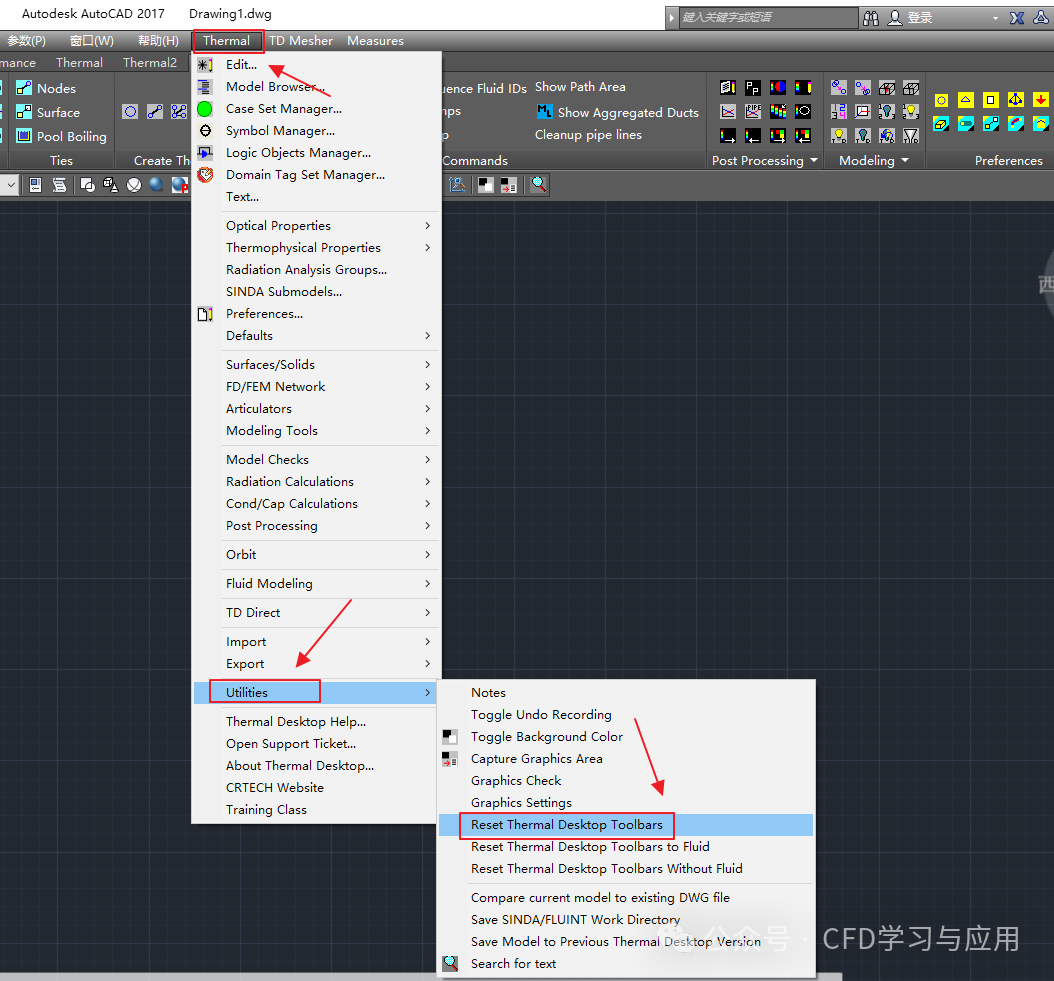Select the Notes utility entry

(488, 693)
